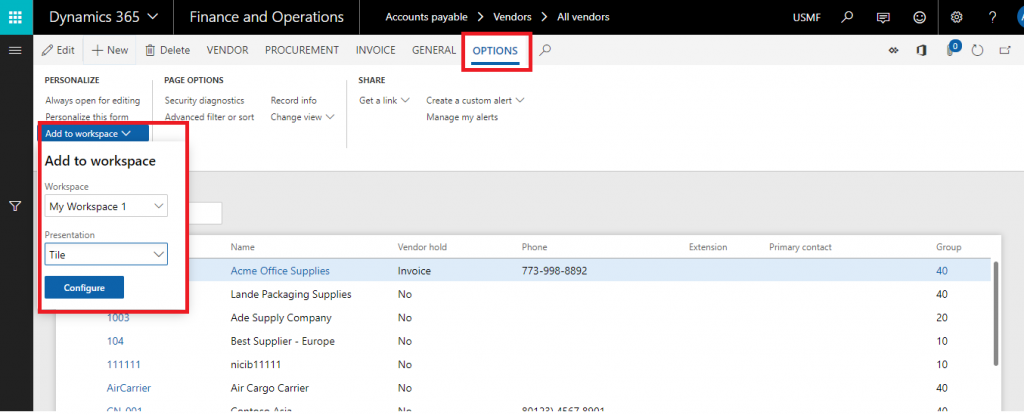Click the feedback smiley icon
The image size is (1024, 415).
pos(920,18)
